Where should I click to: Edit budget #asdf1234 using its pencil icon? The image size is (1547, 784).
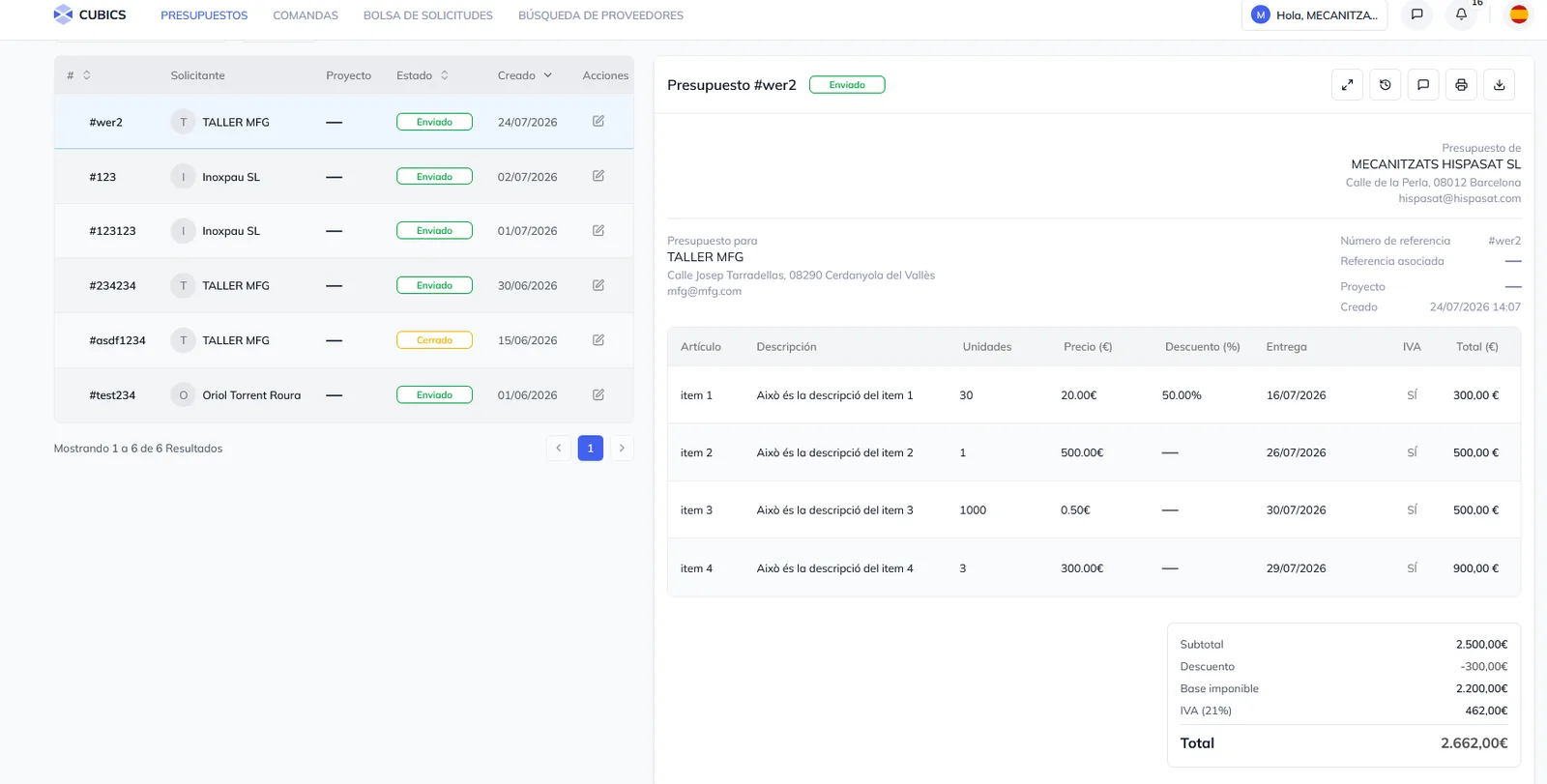[598, 340]
